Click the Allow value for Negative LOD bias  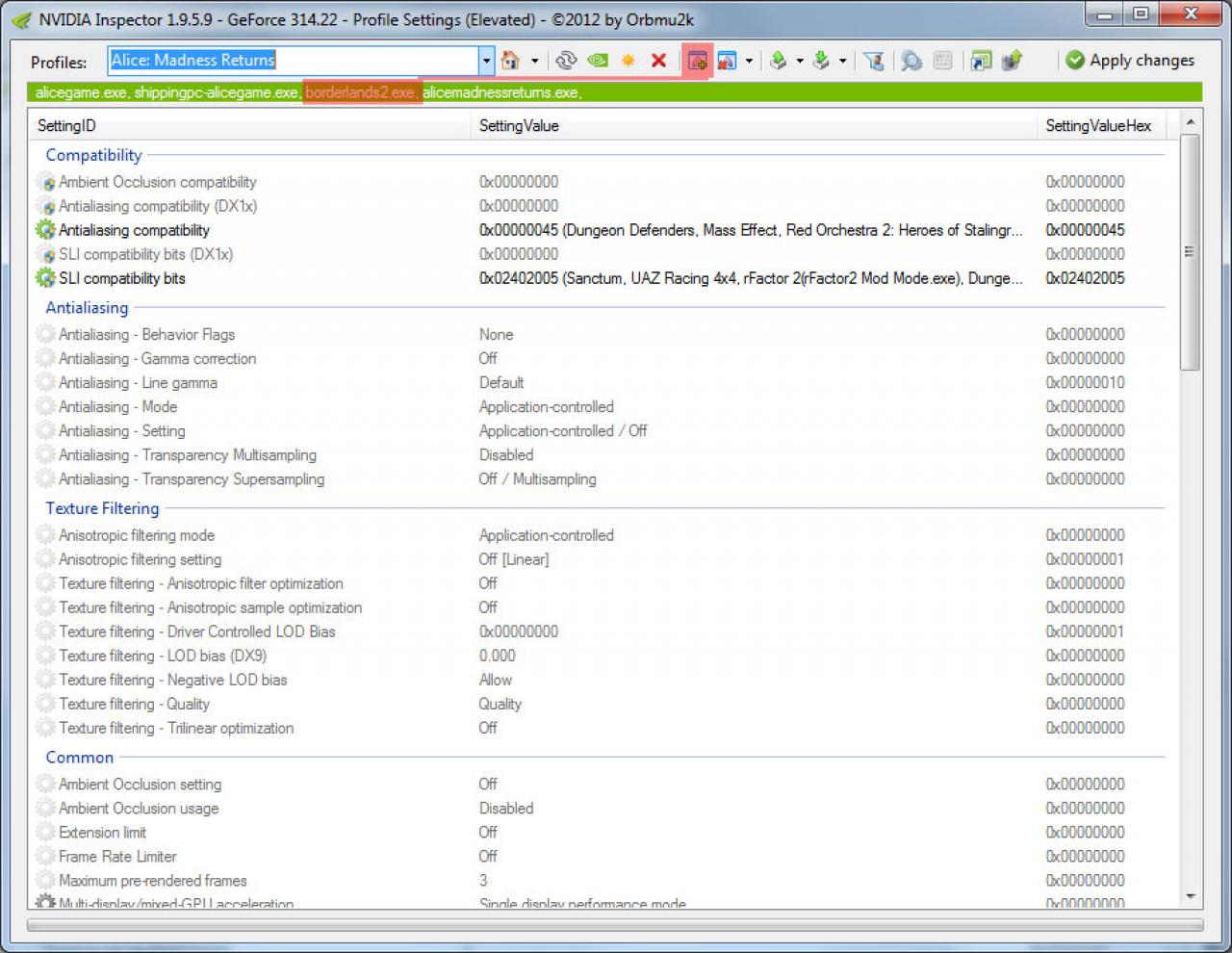pyautogui.click(x=496, y=680)
